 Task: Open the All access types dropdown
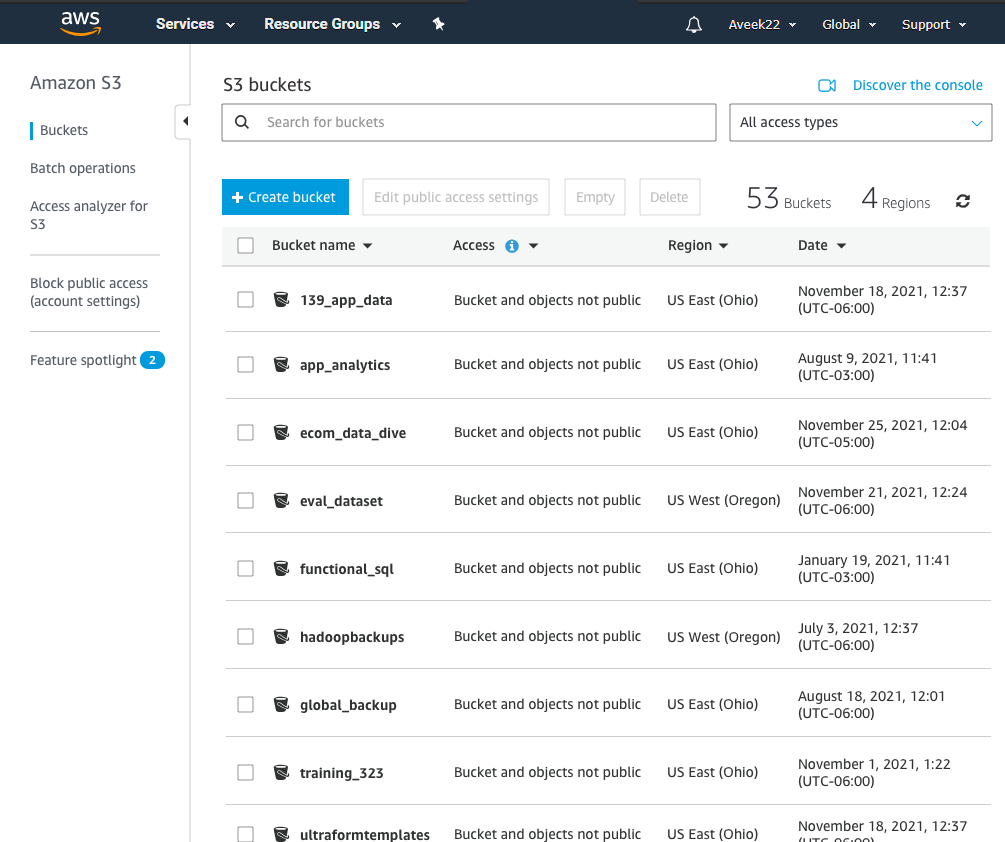(x=860, y=123)
